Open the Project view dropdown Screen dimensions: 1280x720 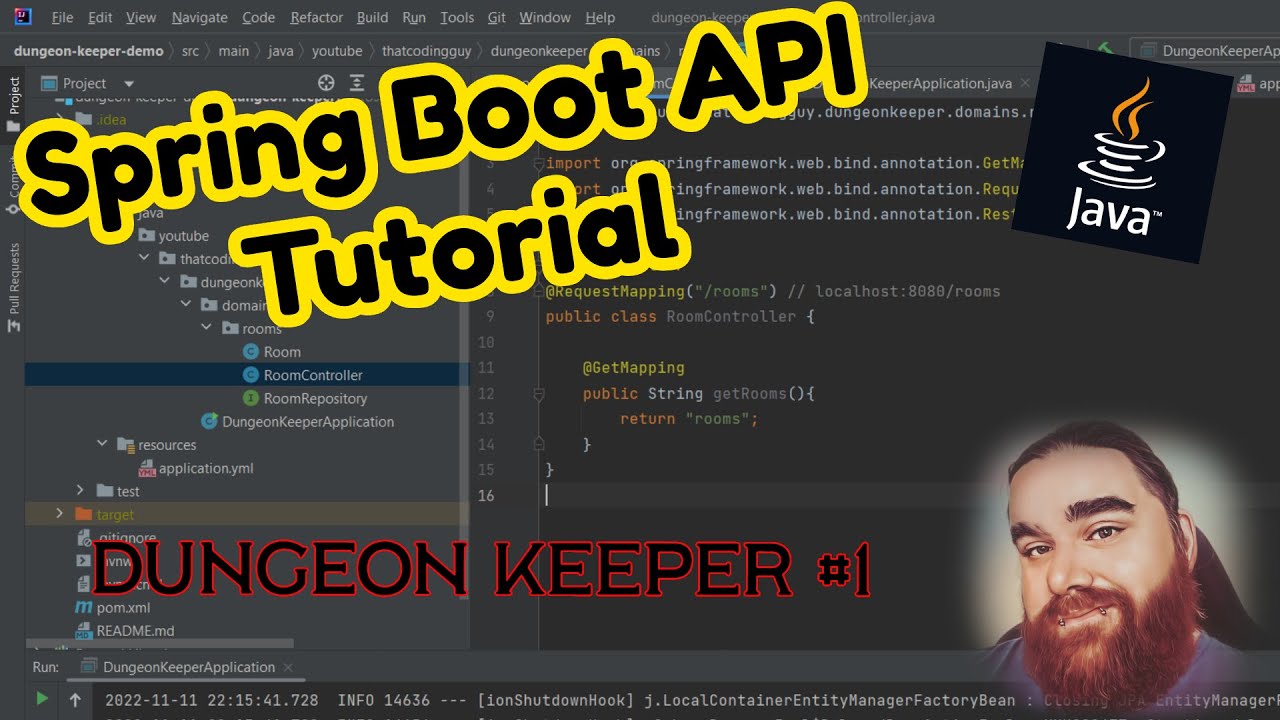tap(129, 84)
